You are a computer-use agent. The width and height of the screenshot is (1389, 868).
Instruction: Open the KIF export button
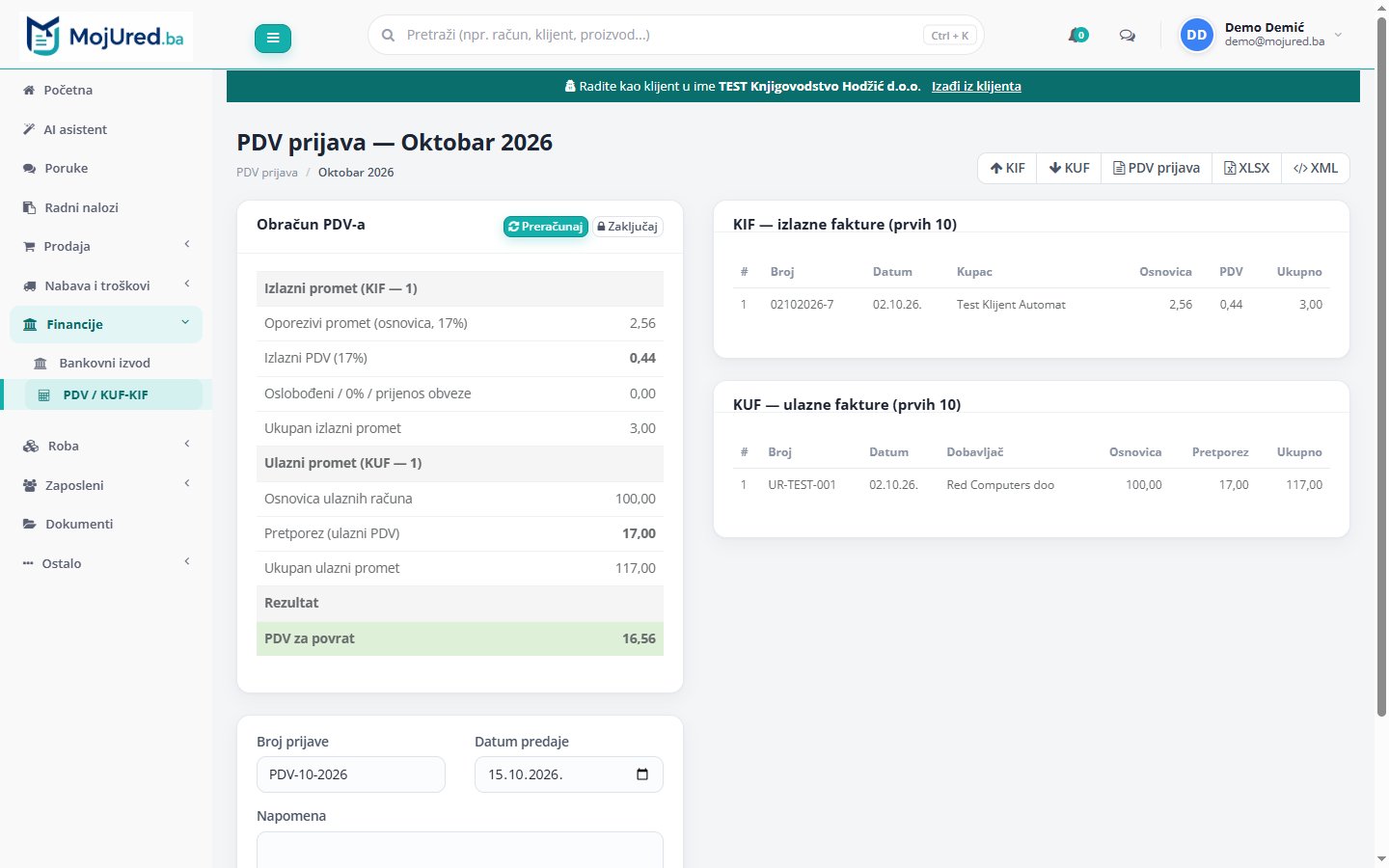click(1007, 168)
